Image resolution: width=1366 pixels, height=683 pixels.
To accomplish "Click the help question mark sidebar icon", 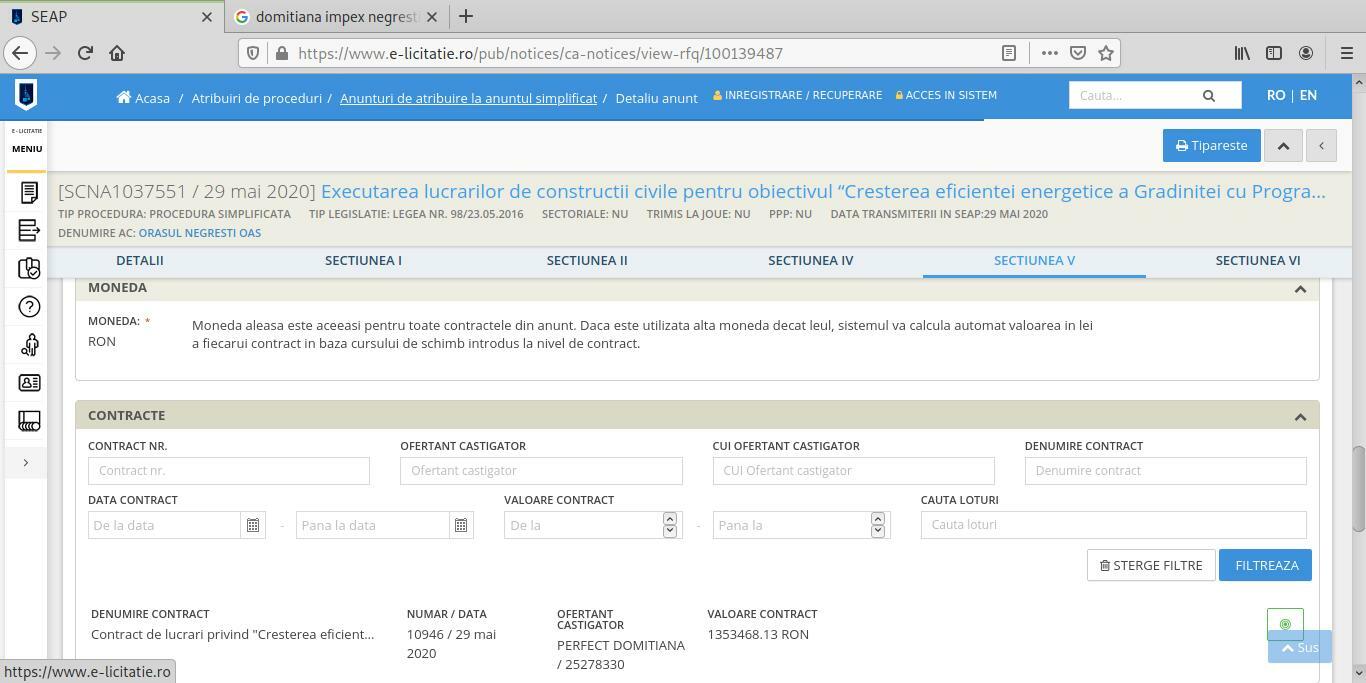I will [29, 307].
